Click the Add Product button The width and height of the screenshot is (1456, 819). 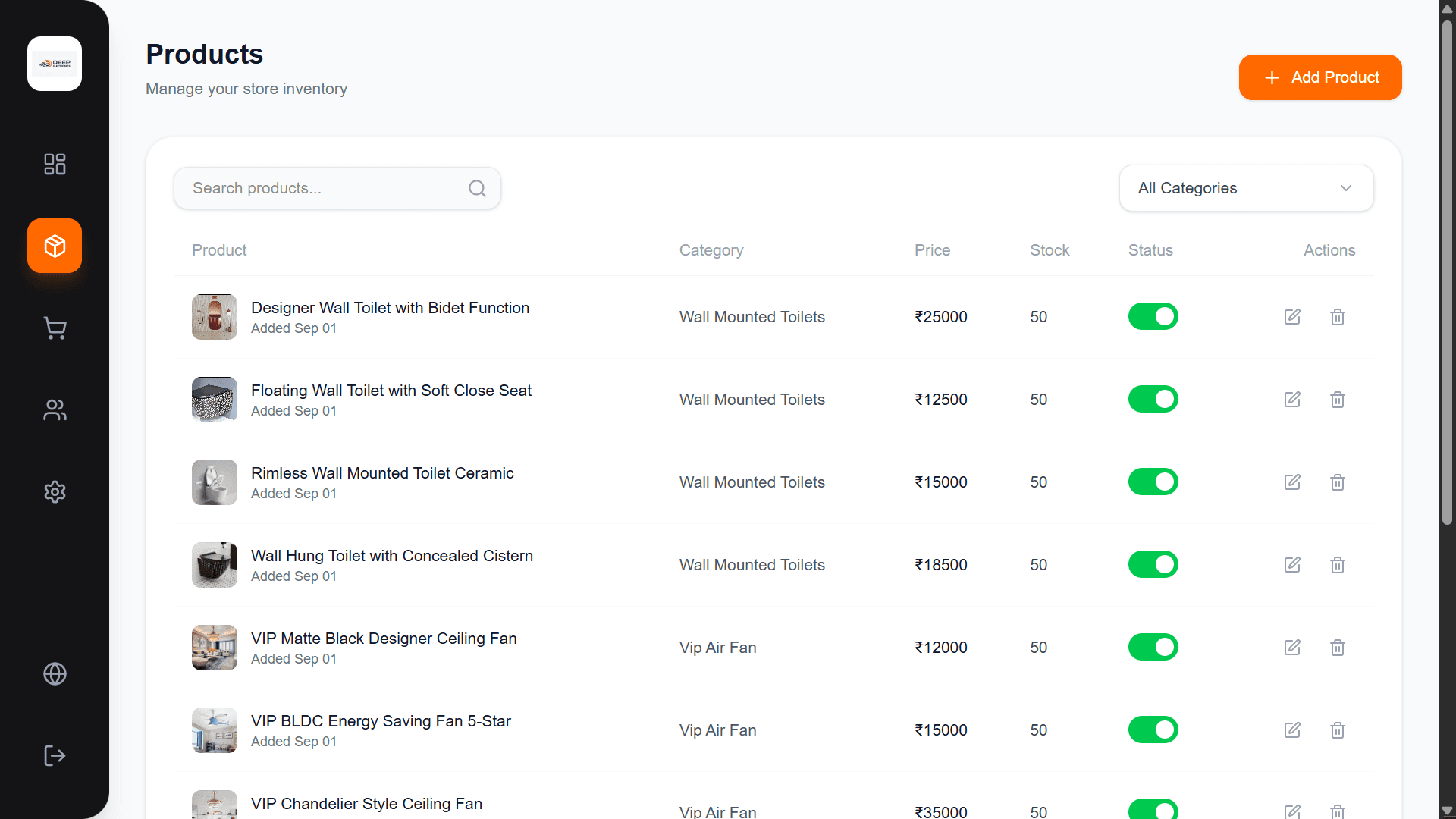click(1320, 77)
